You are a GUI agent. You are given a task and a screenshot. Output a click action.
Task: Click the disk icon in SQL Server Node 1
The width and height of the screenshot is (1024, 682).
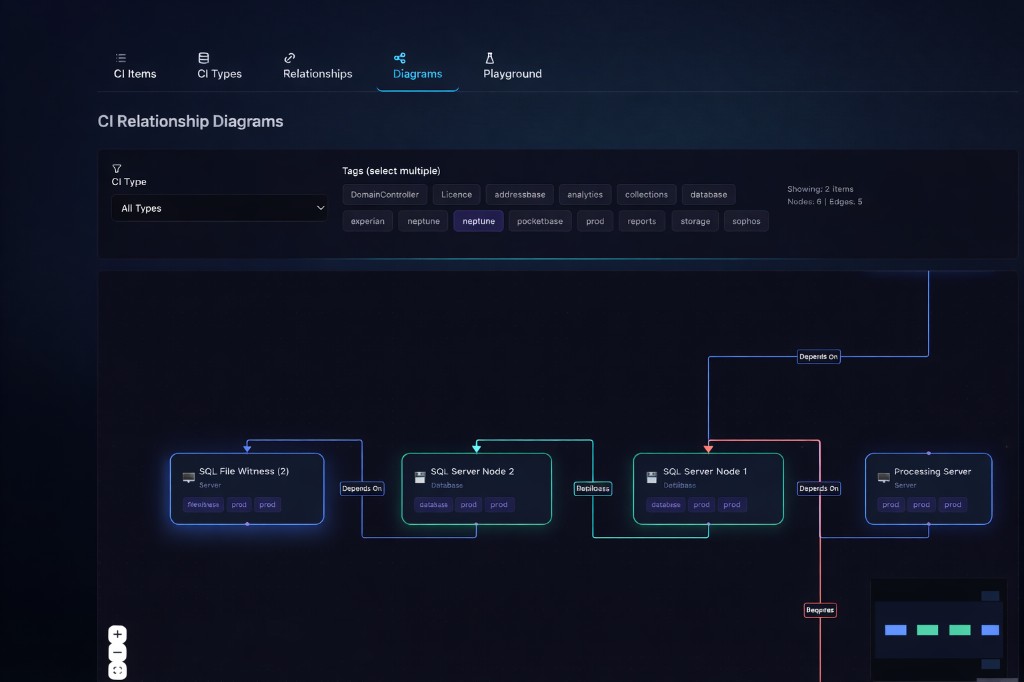click(652, 478)
